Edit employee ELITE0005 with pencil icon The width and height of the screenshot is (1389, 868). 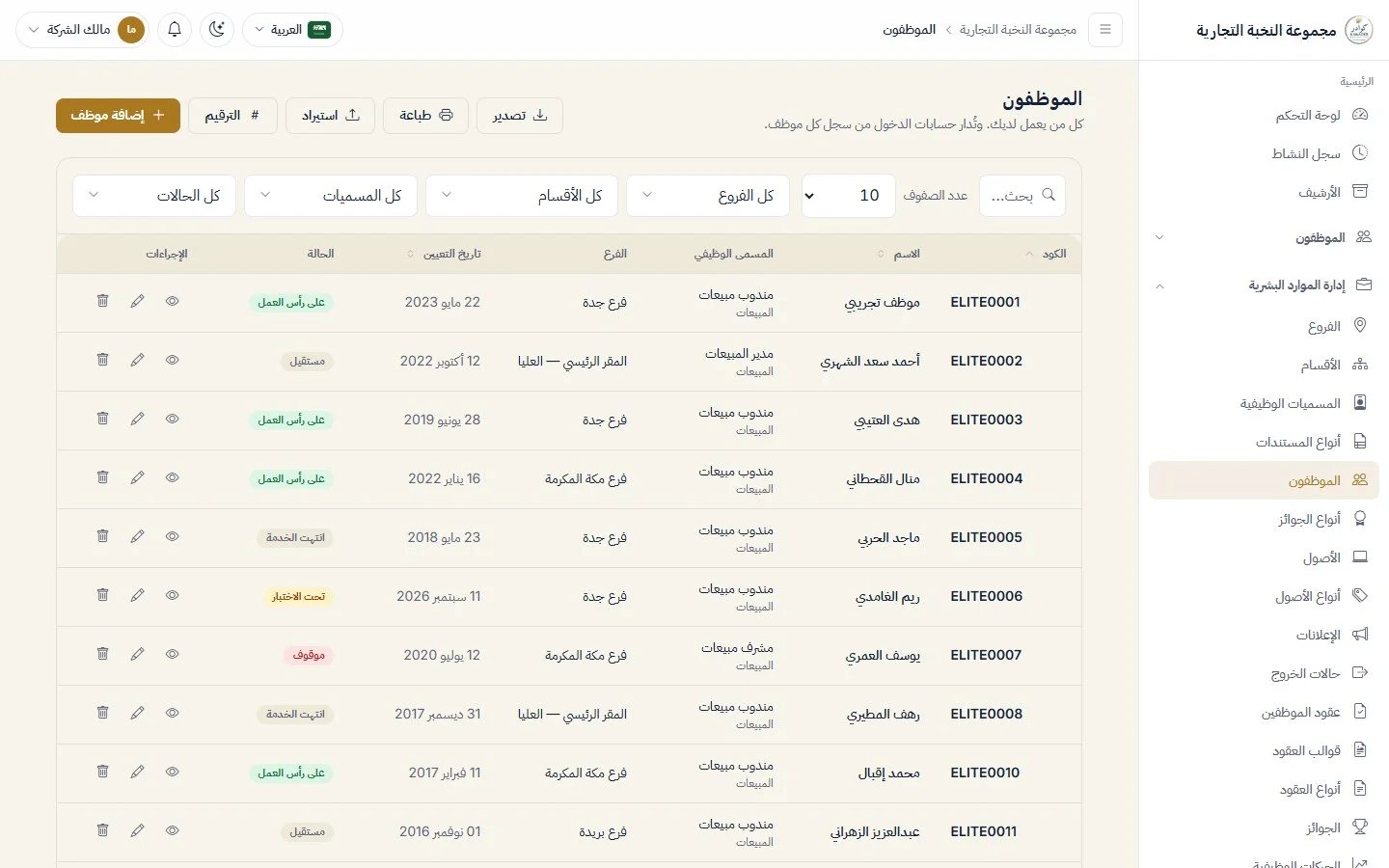[138, 536]
